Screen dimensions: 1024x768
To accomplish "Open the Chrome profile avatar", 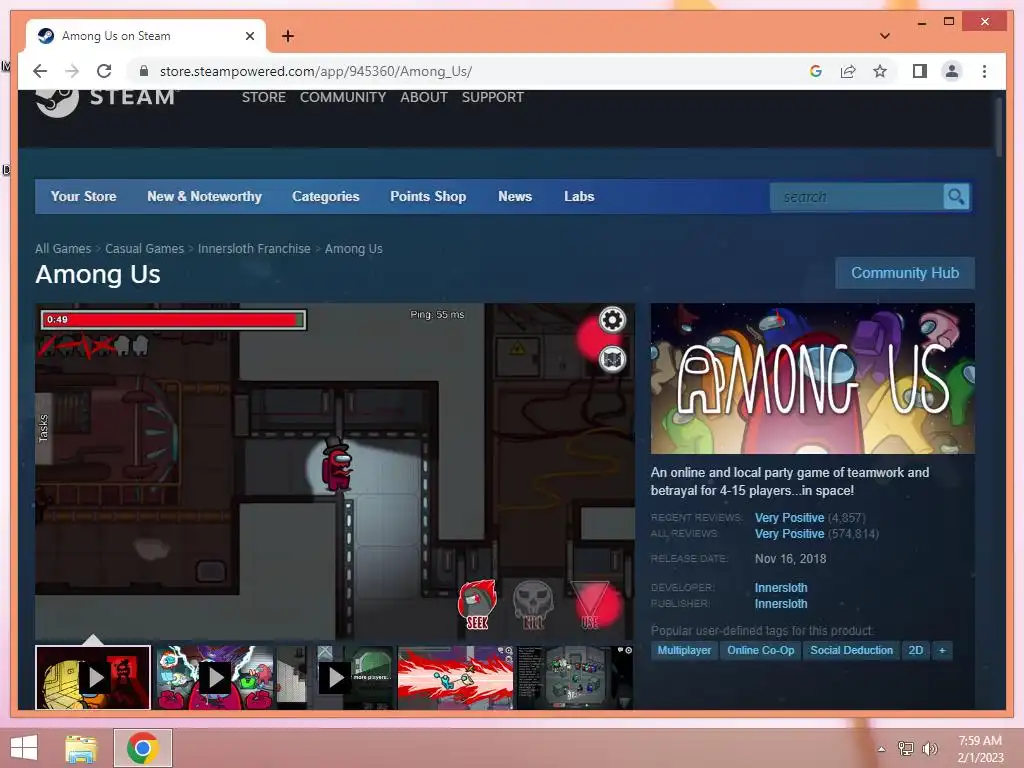I will [952, 71].
